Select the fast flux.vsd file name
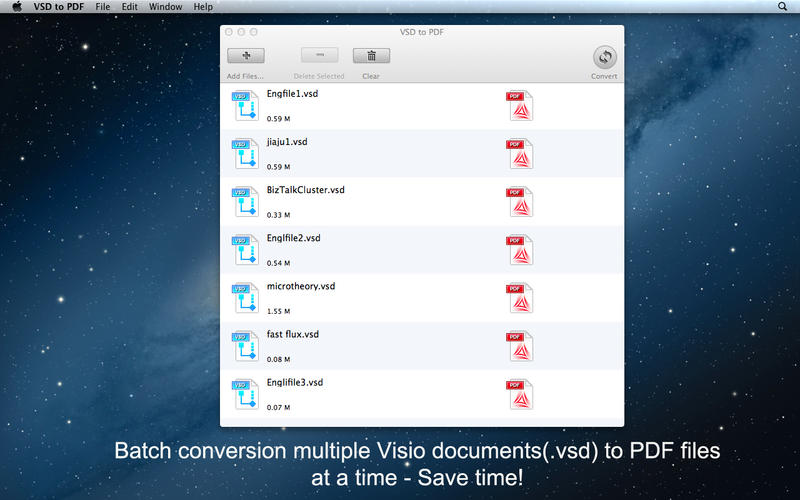The image size is (800, 500). pos(293,334)
